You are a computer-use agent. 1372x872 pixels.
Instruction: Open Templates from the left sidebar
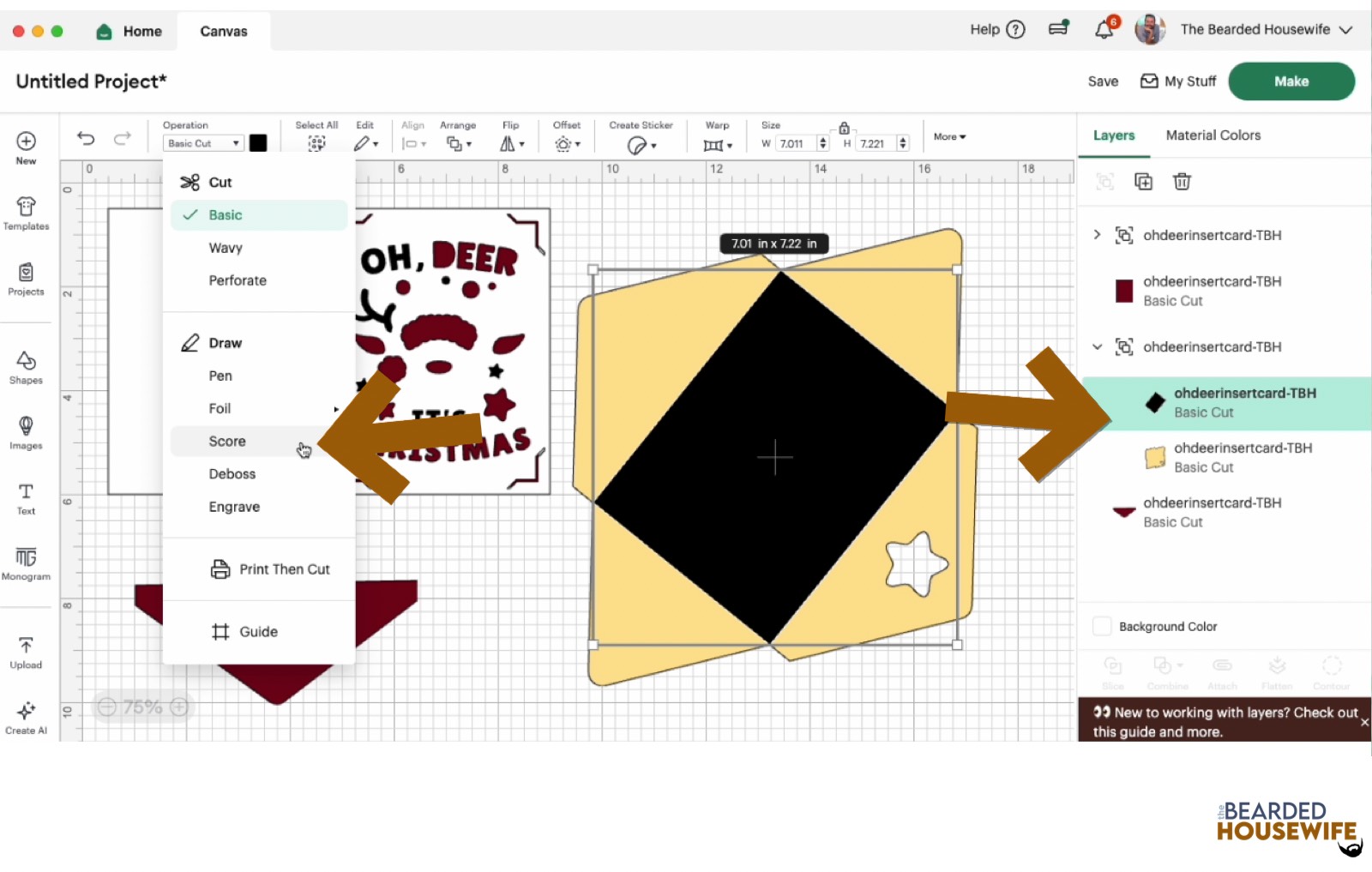pyautogui.click(x=26, y=213)
